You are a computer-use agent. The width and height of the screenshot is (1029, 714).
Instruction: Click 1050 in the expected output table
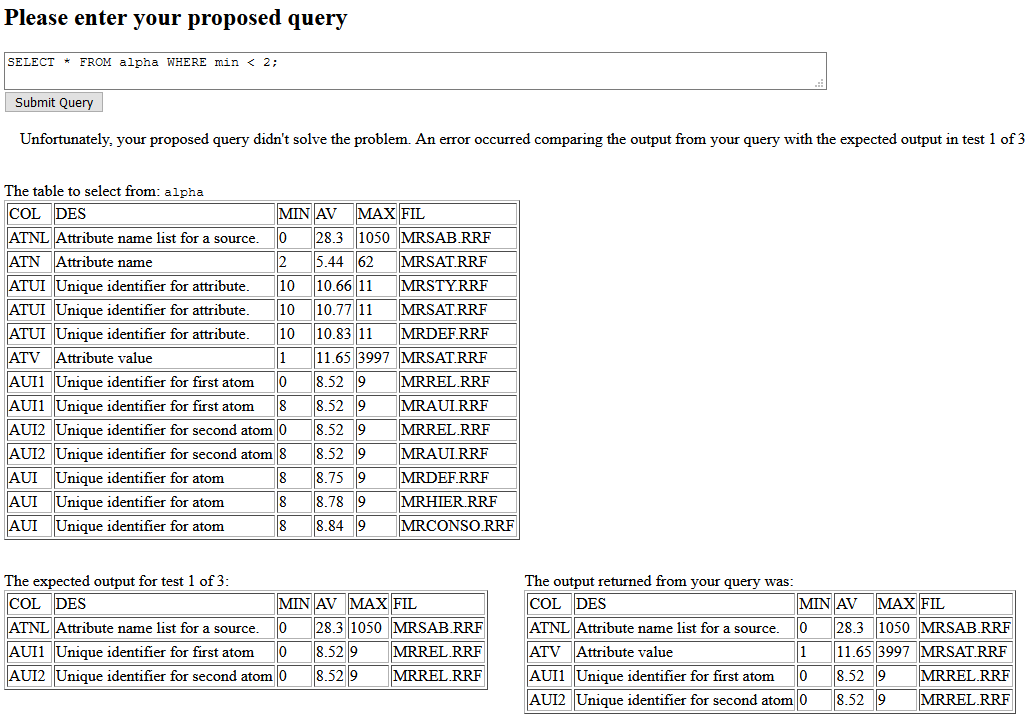pos(368,628)
